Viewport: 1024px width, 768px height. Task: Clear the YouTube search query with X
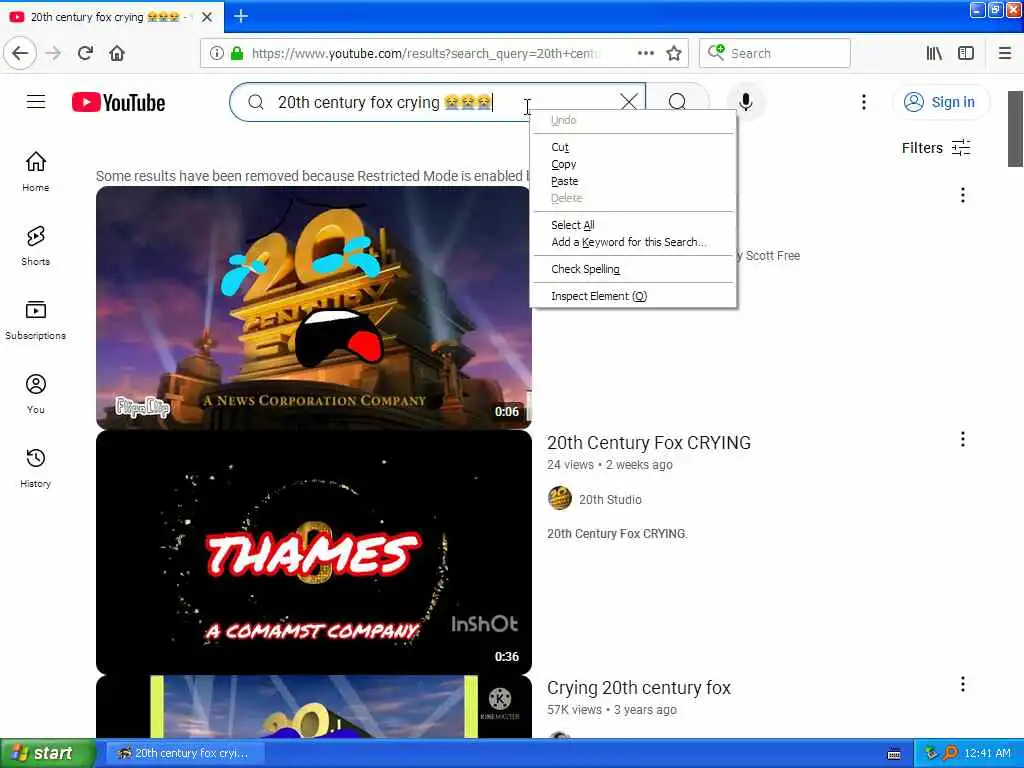[x=628, y=102]
